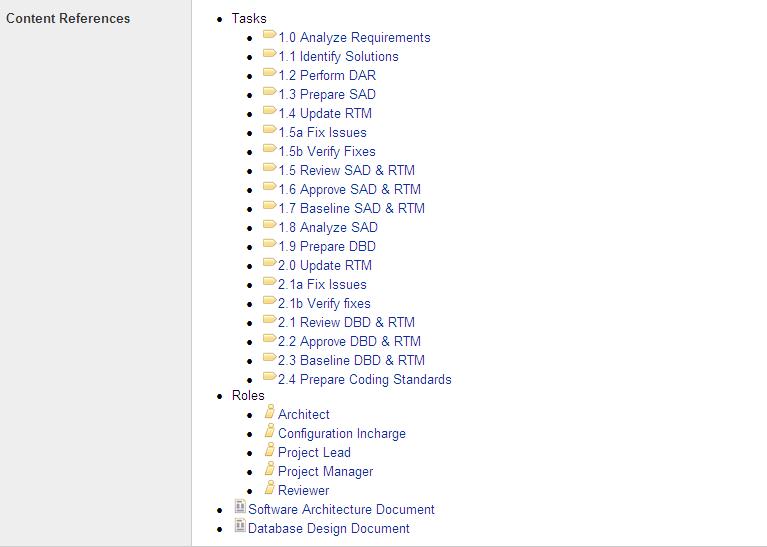The width and height of the screenshot is (767, 547).
Task: Go to 2.3 Baseline DBD & RTM
Action: [x=352, y=361]
